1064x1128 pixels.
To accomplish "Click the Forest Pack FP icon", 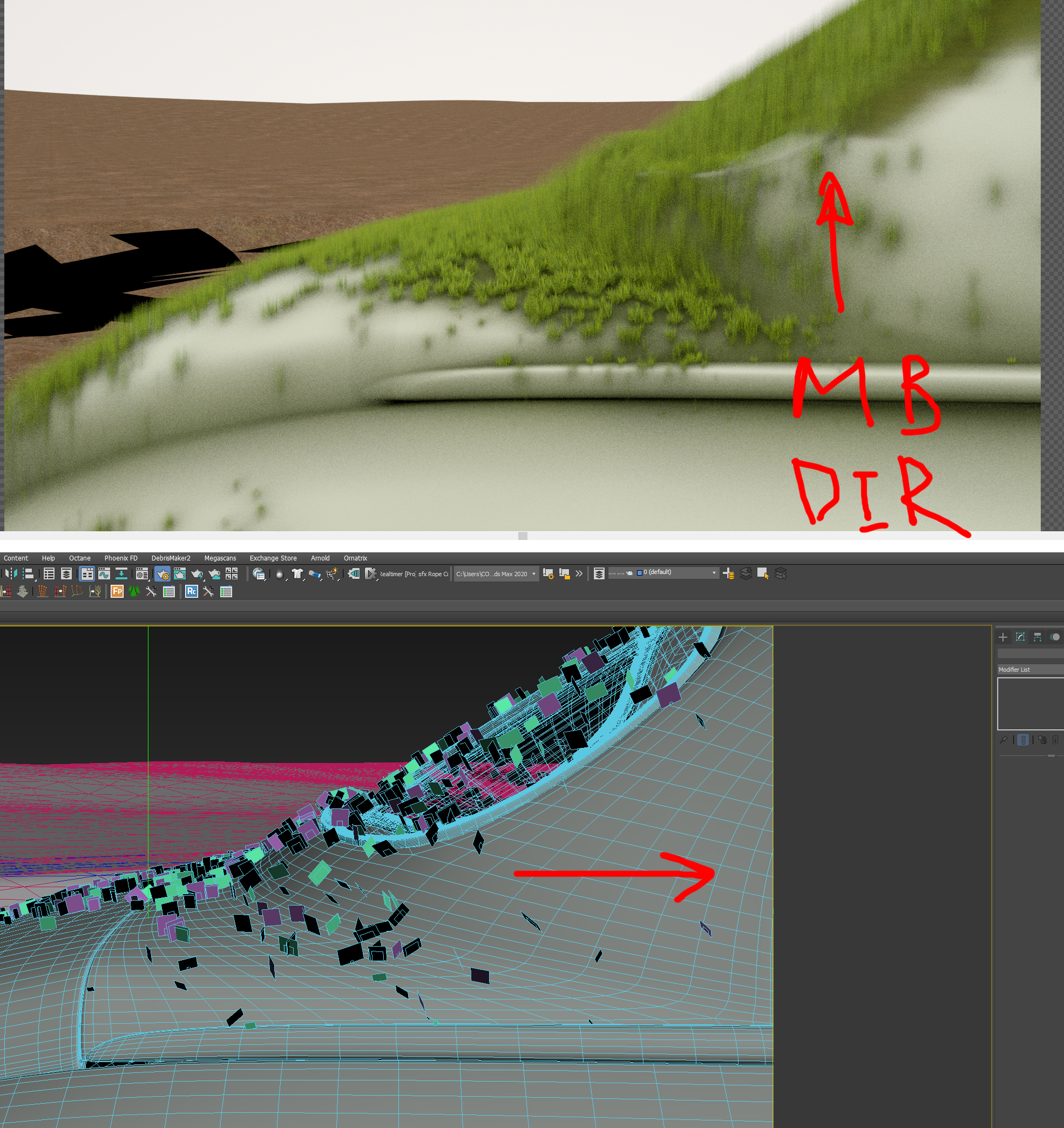I will click(117, 592).
